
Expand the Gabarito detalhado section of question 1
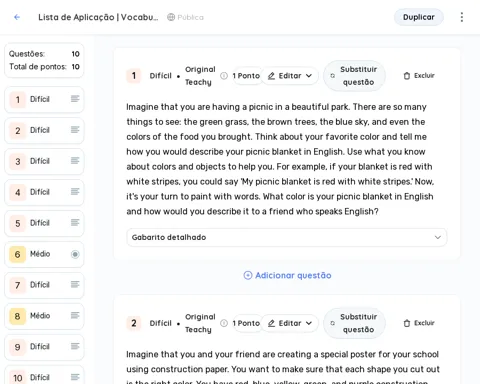(287, 237)
